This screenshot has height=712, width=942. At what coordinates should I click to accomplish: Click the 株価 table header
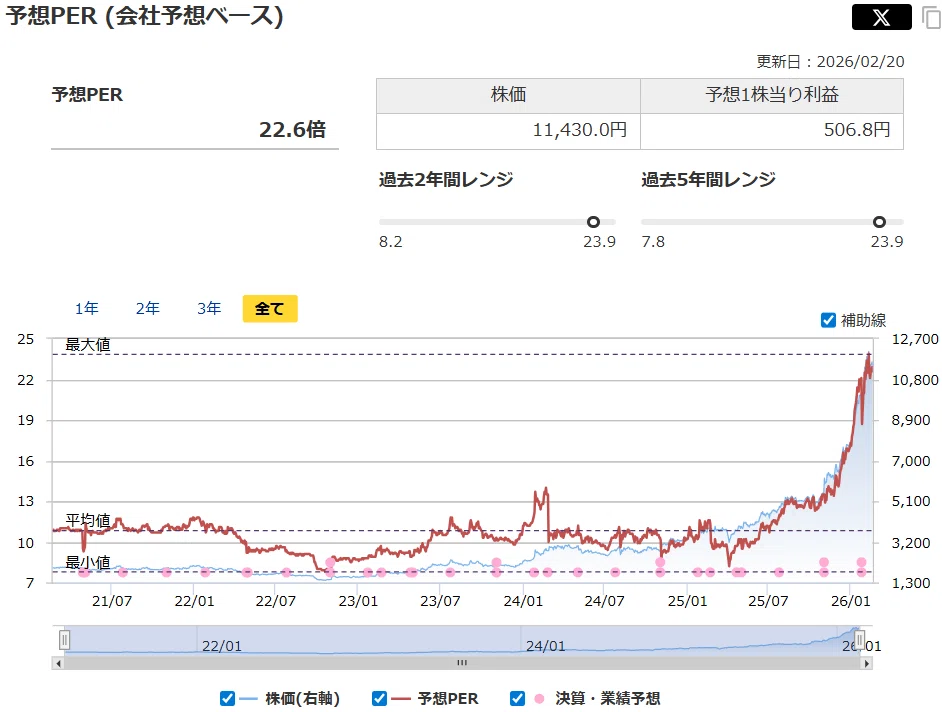coord(508,95)
